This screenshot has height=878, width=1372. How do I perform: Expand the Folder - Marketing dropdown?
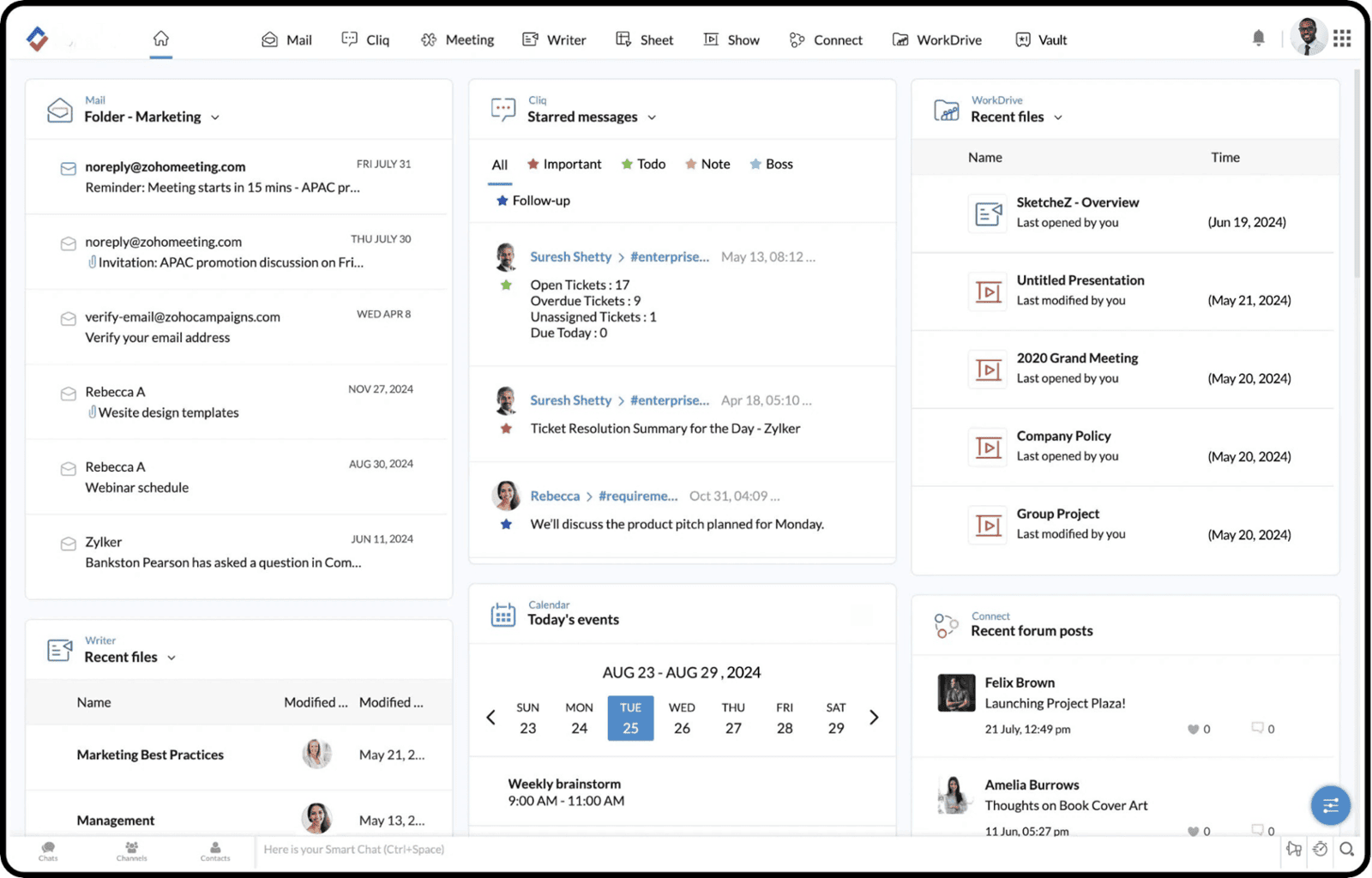pyautogui.click(x=214, y=117)
